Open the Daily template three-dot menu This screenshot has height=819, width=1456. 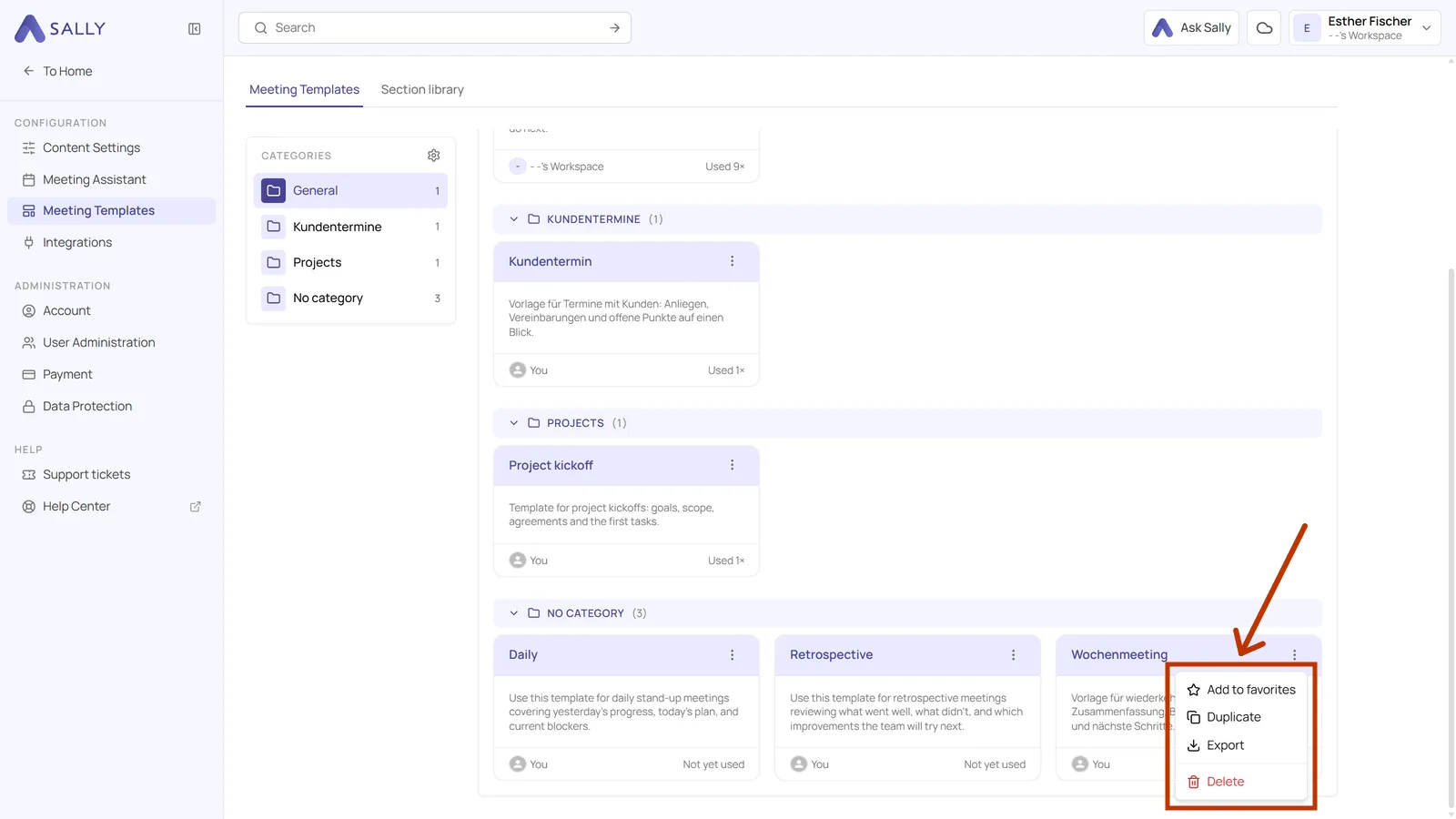(732, 655)
